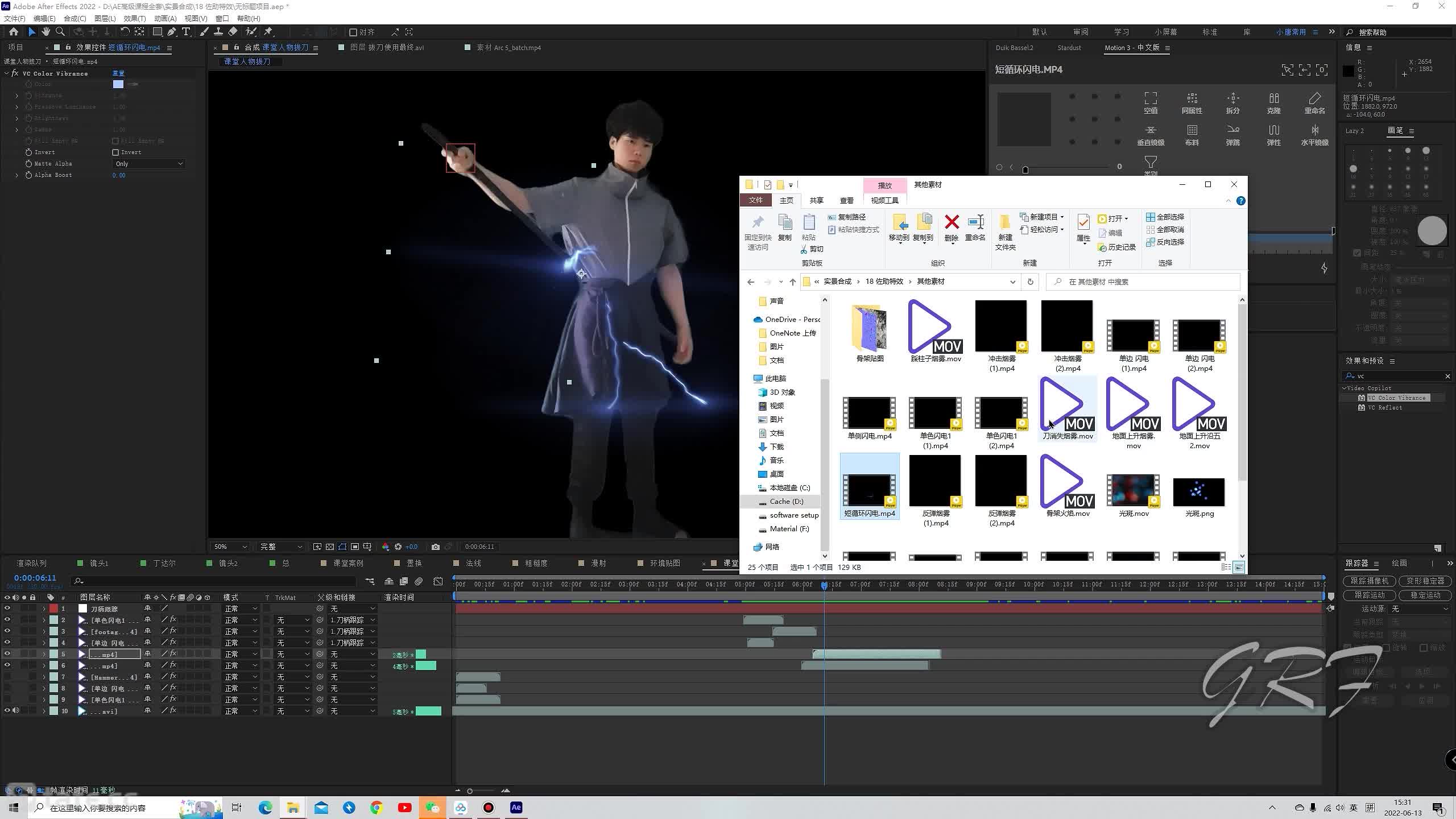Toggle the fx effects switch on VC Color Vibrance
1456x819 pixels.
15,73
